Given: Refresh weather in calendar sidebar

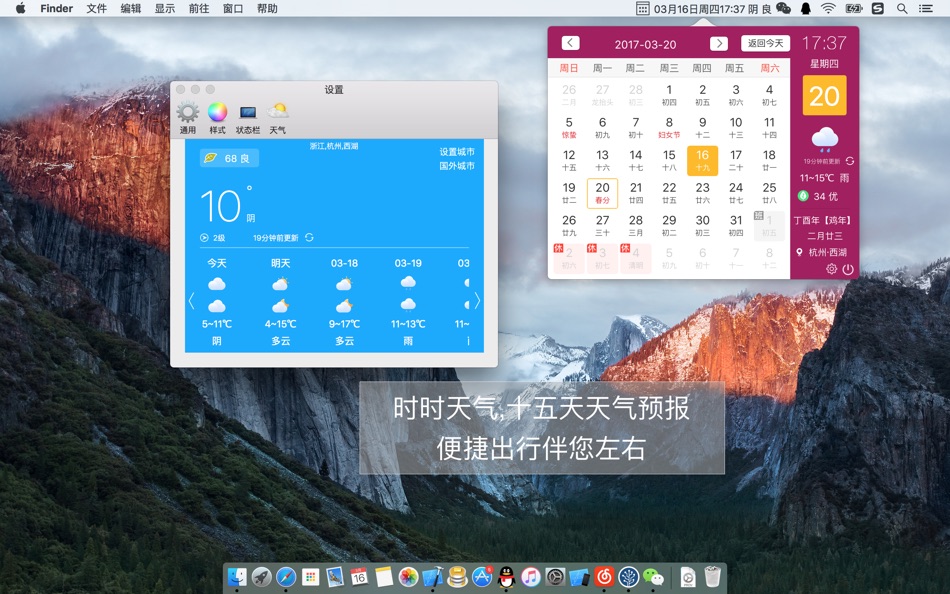Looking at the screenshot, I should (850, 161).
